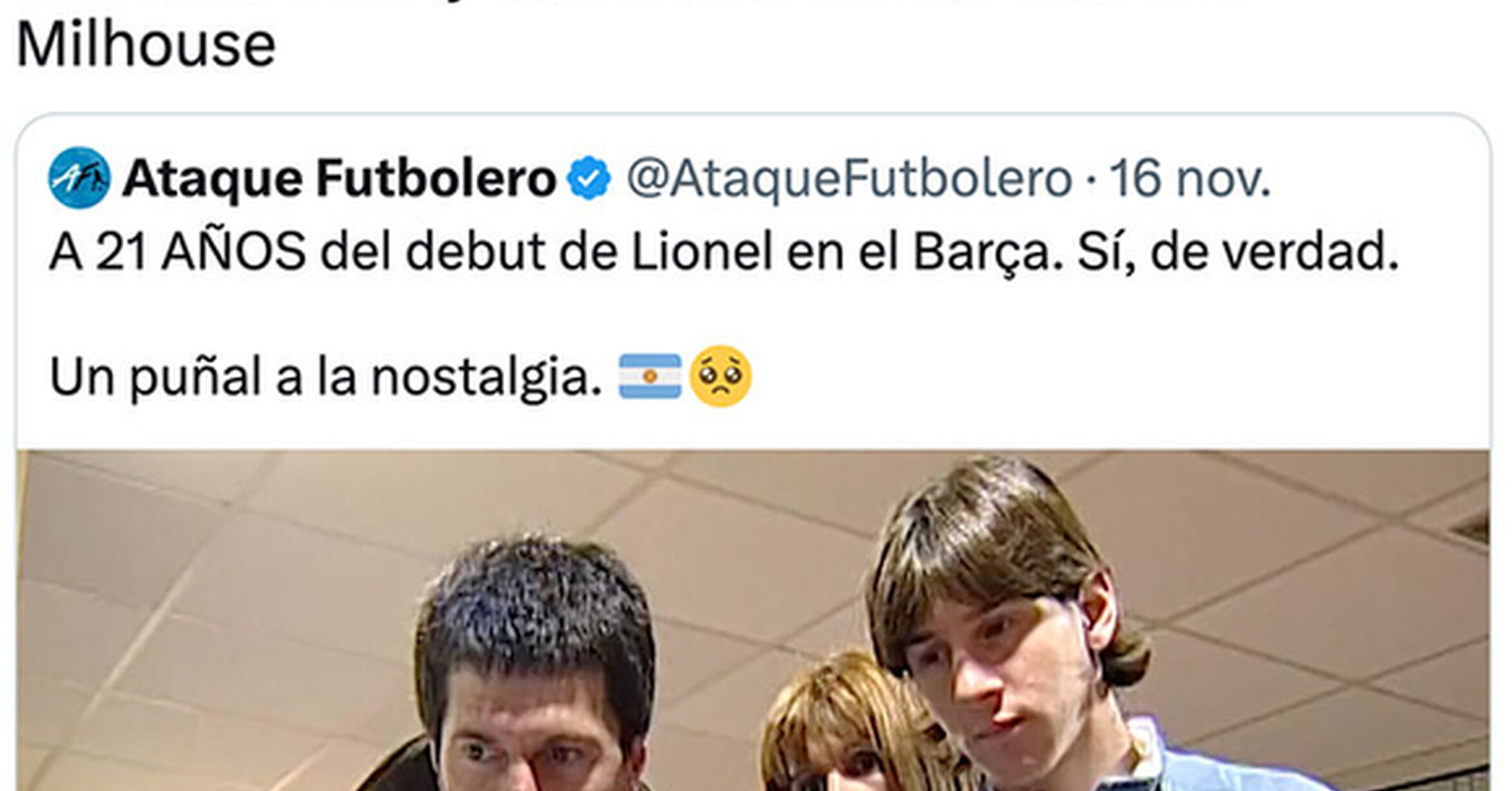Open the quoted tweet photo
Screen dimensions: 1512x791
(x=753, y=621)
